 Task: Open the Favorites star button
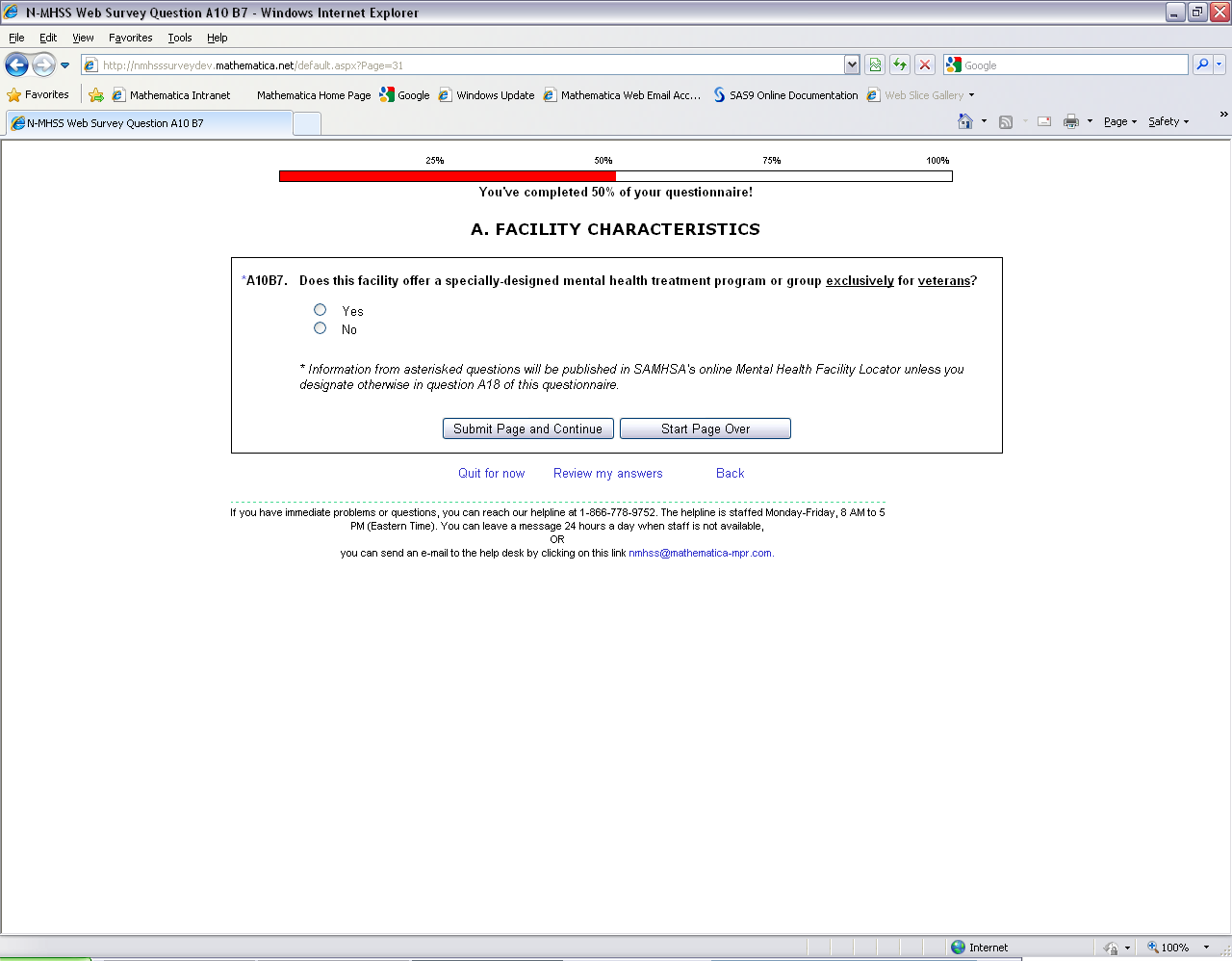[38, 94]
